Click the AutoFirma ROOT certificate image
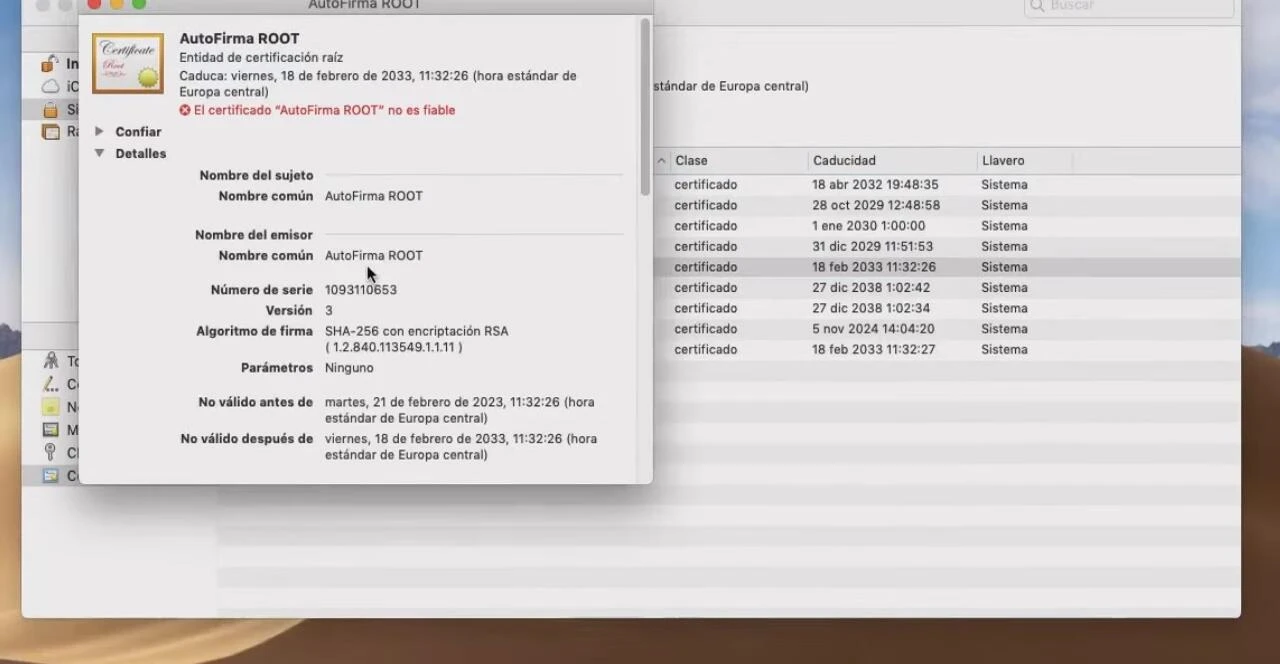The image size is (1280, 664). click(x=128, y=63)
